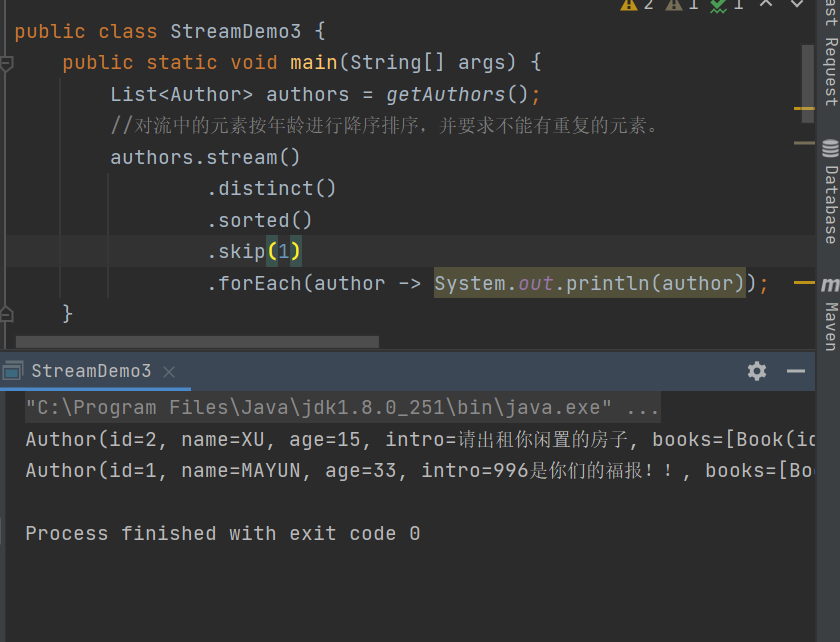Viewport: 840px width, 642px height.
Task: Click the skip(1) argument
Action: (284, 251)
